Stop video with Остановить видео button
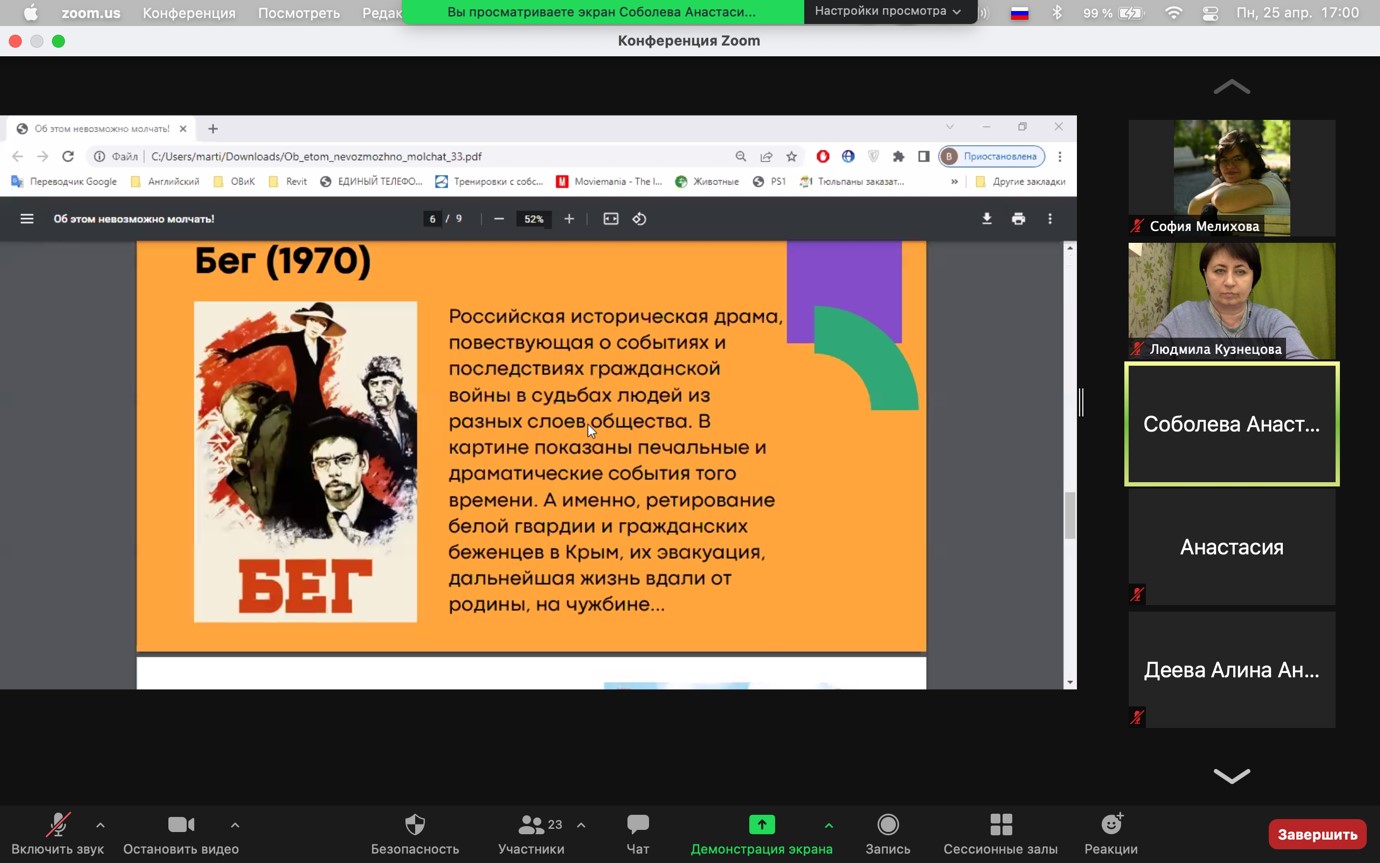Image resolution: width=1380 pixels, height=863 pixels. (x=181, y=834)
